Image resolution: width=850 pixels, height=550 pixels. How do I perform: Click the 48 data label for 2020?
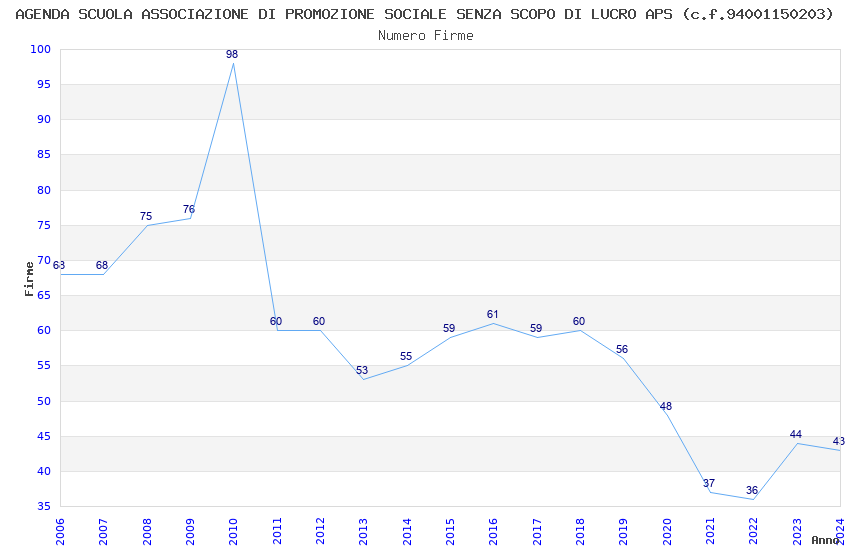pyautogui.click(x=666, y=406)
